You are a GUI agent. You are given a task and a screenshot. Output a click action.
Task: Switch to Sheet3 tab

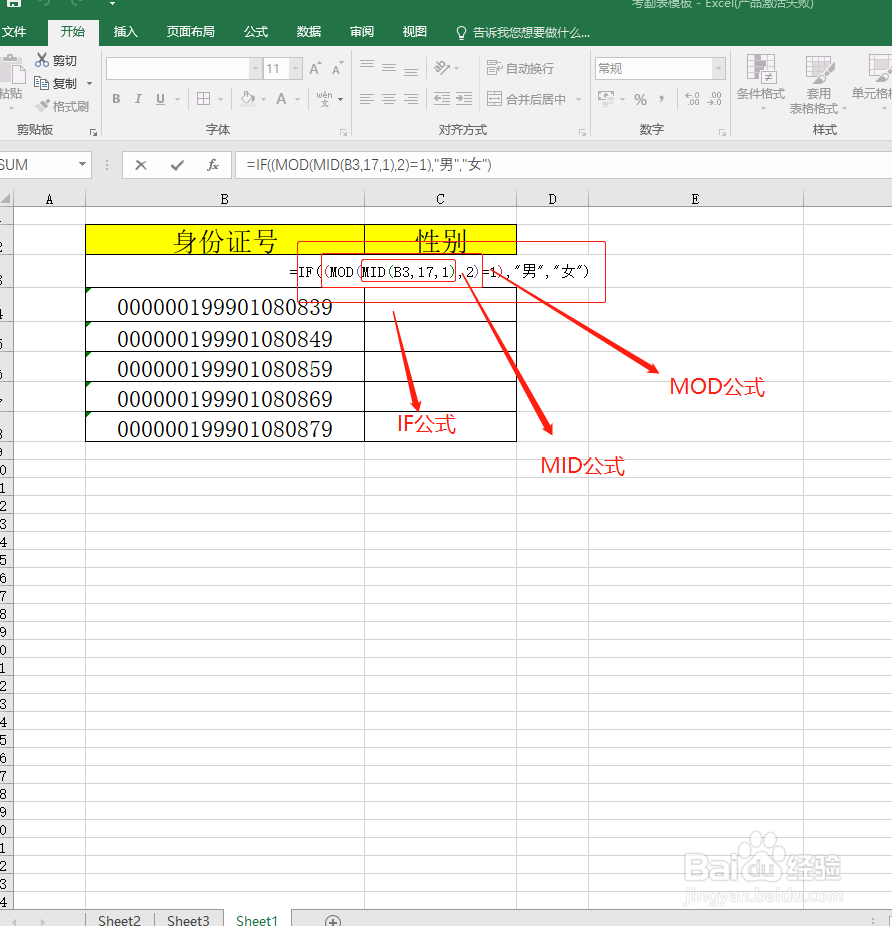[x=188, y=920]
